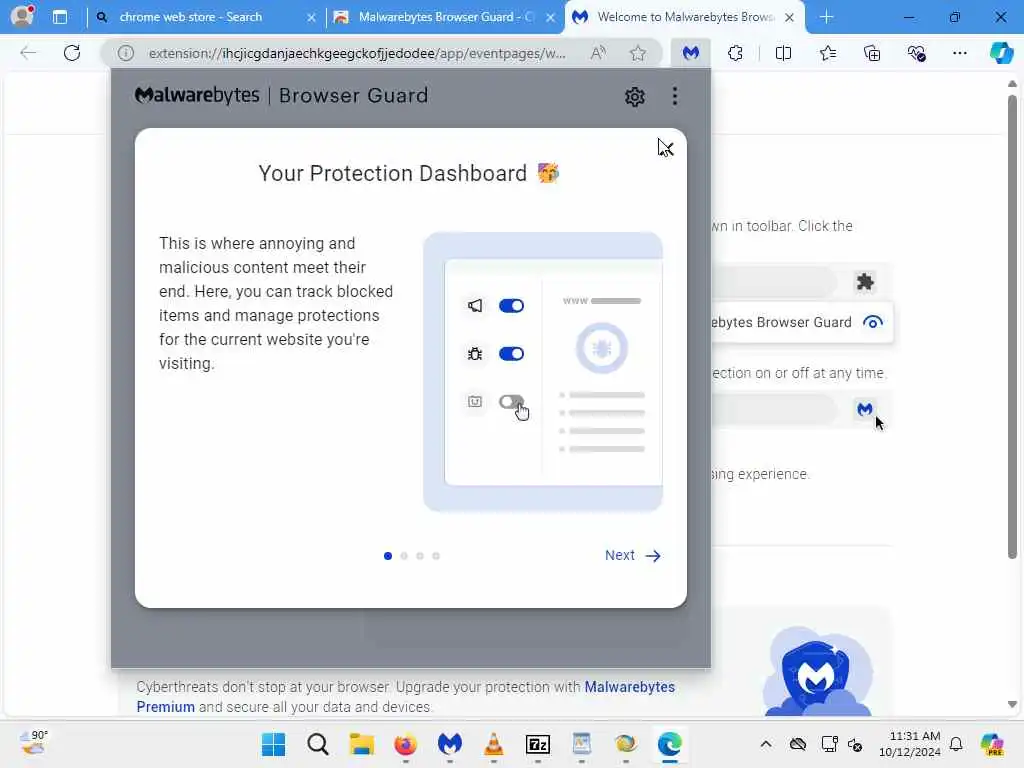
Task: Select the fourth onboarding page dot
Action: [436, 556]
